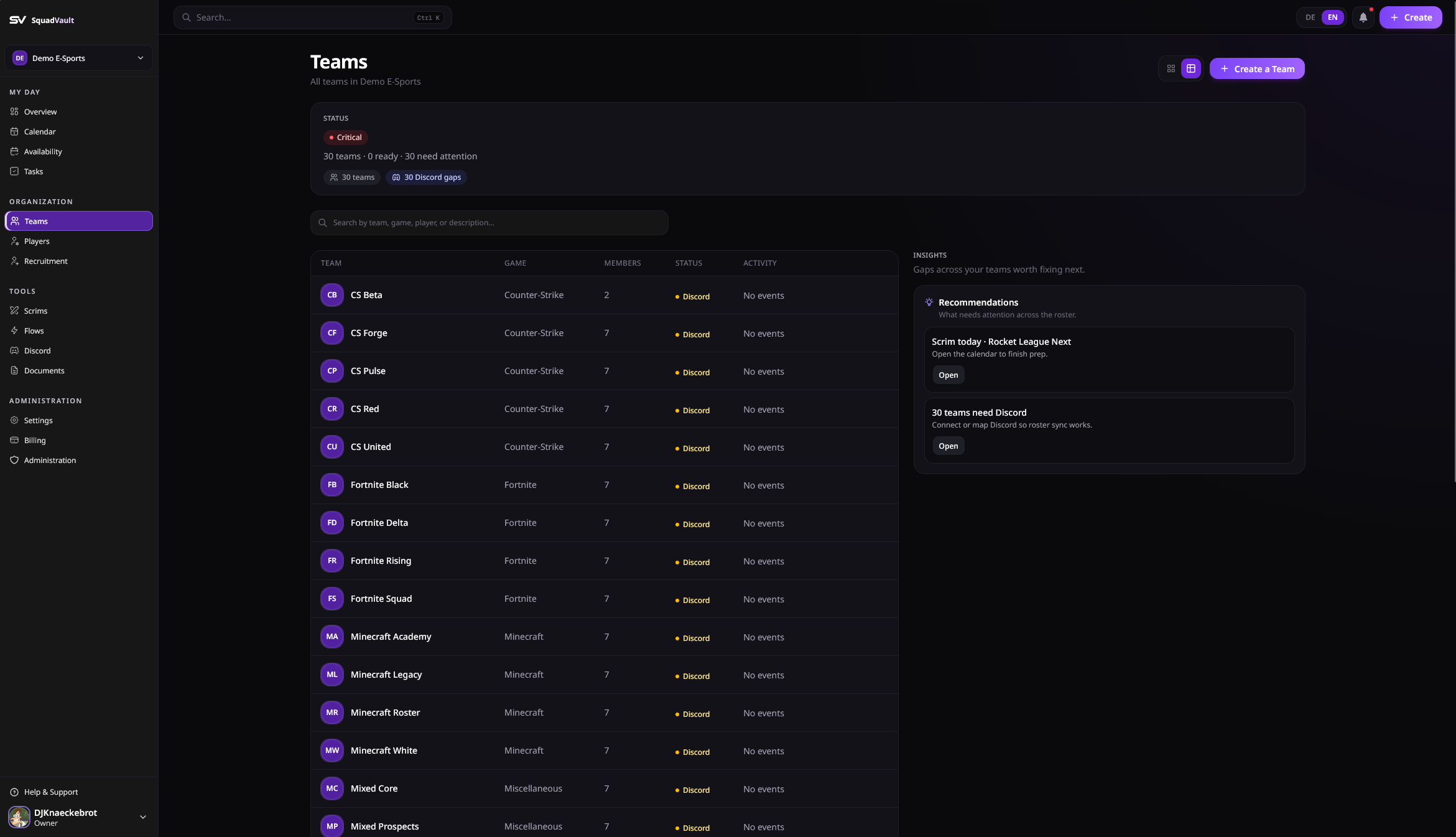The height and width of the screenshot is (837, 1456).
Task: Toggle the 30 Discord gaps filter chip
Action: [x=427, y=177]
